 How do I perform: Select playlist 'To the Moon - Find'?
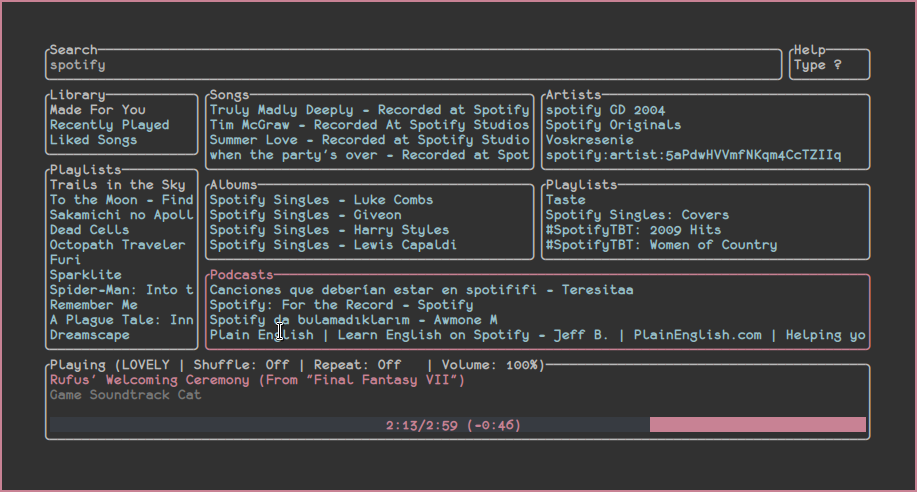pos(122,200)
